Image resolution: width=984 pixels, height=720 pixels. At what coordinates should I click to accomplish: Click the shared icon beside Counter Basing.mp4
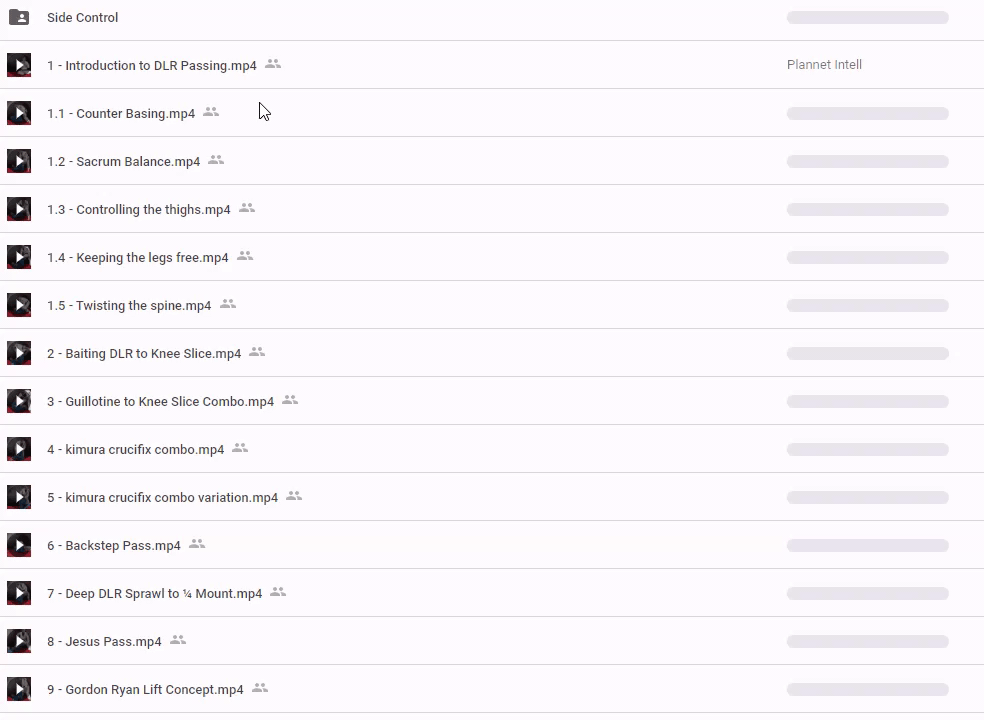(211, 112)
